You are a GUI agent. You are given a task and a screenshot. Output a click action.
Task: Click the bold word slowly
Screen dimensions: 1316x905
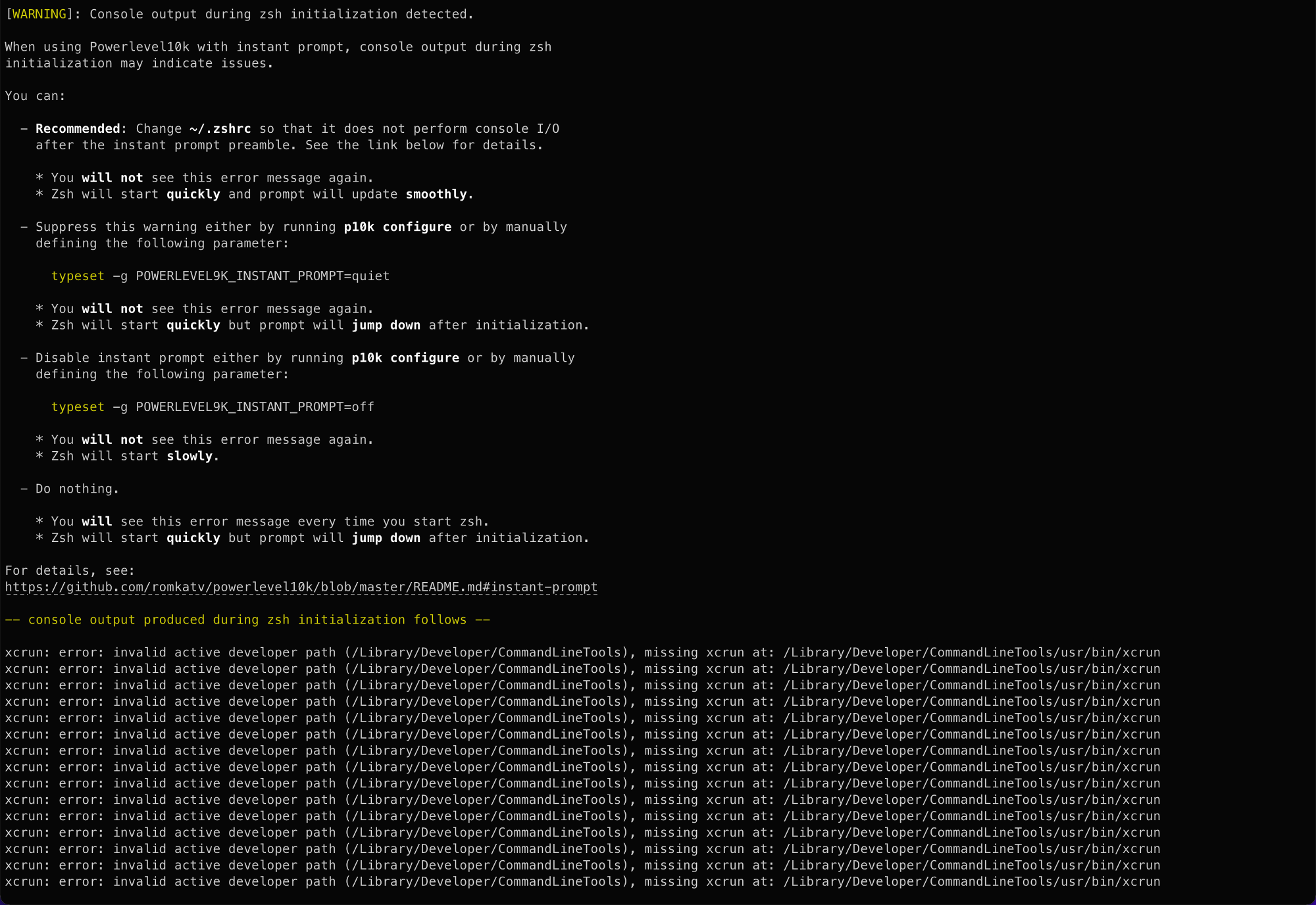point(190,456)
